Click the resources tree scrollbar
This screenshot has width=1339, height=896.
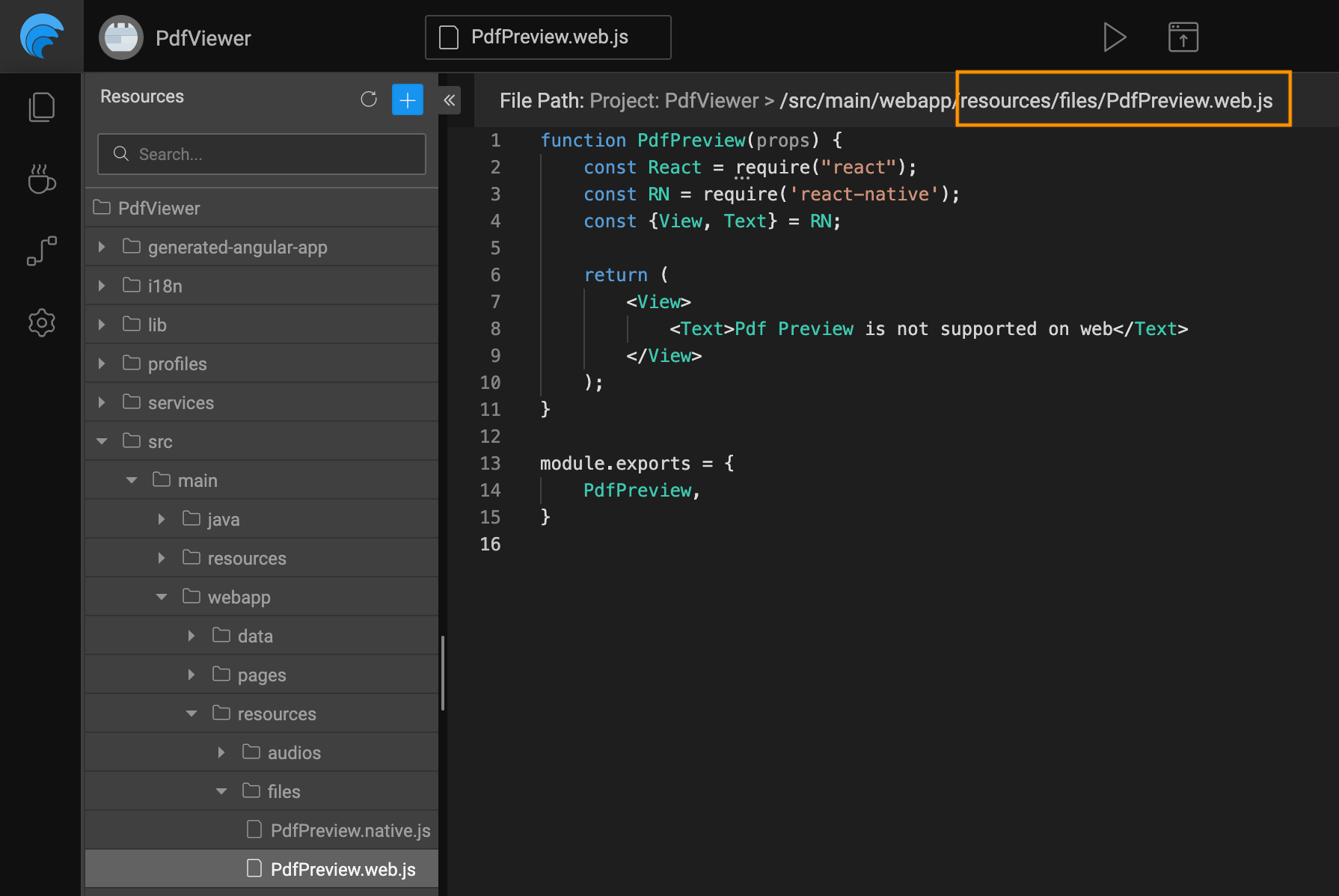[x=443, y=673]
